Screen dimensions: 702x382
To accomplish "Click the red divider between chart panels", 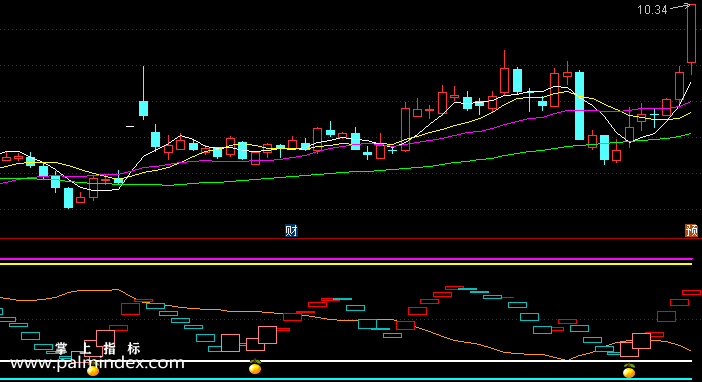I will 351,239.
